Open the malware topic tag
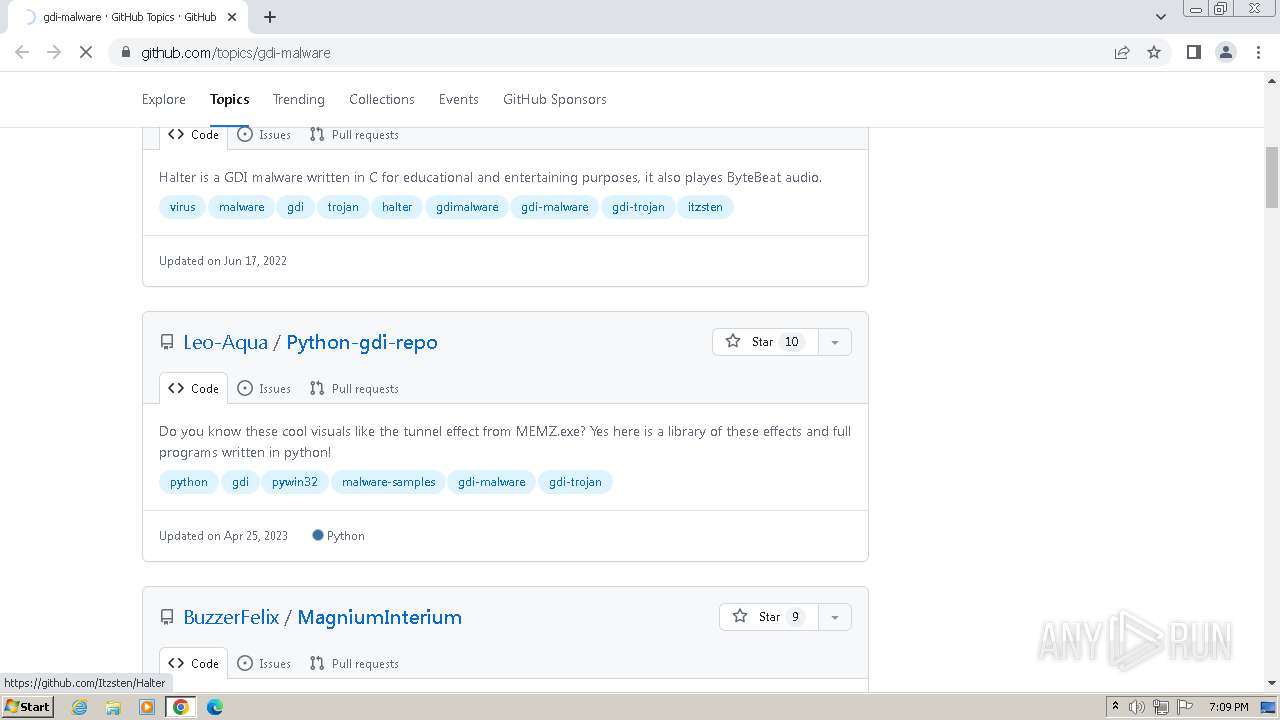1280x720 pixels. click(242, 207)
